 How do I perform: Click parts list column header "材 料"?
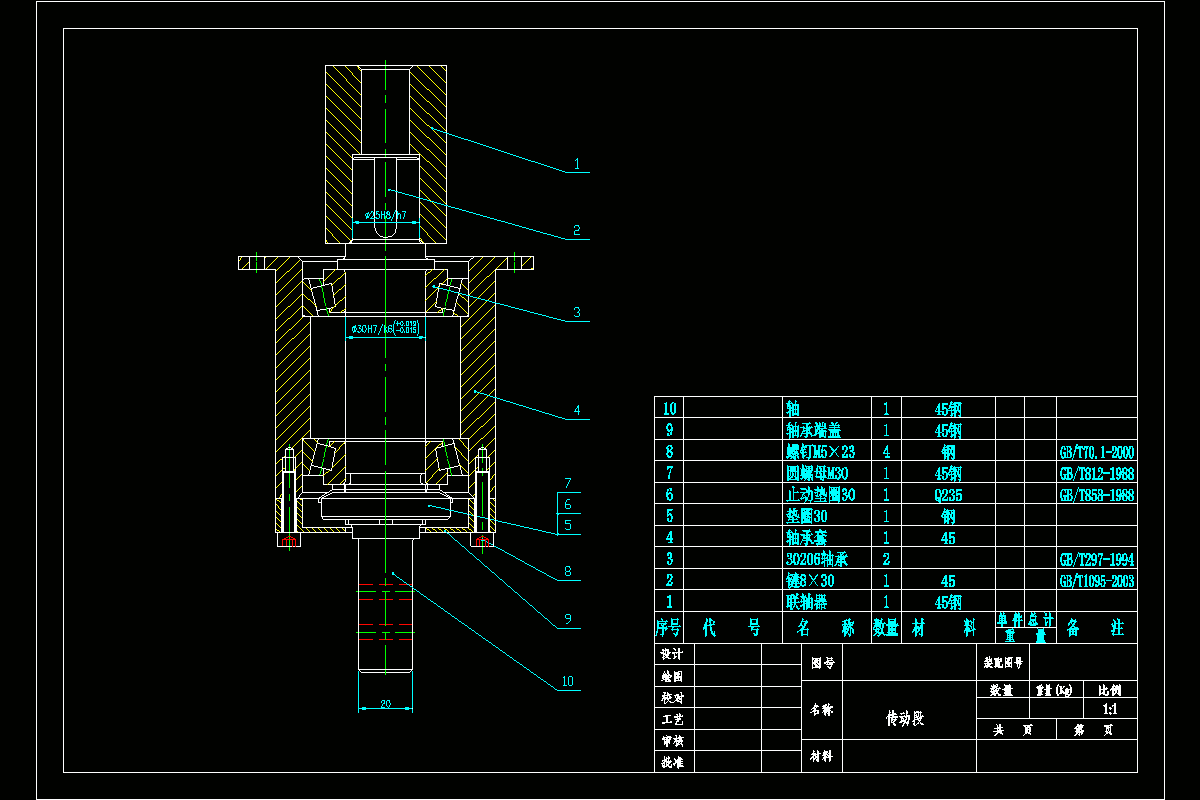pyautogui.click(x=945, y=628)
